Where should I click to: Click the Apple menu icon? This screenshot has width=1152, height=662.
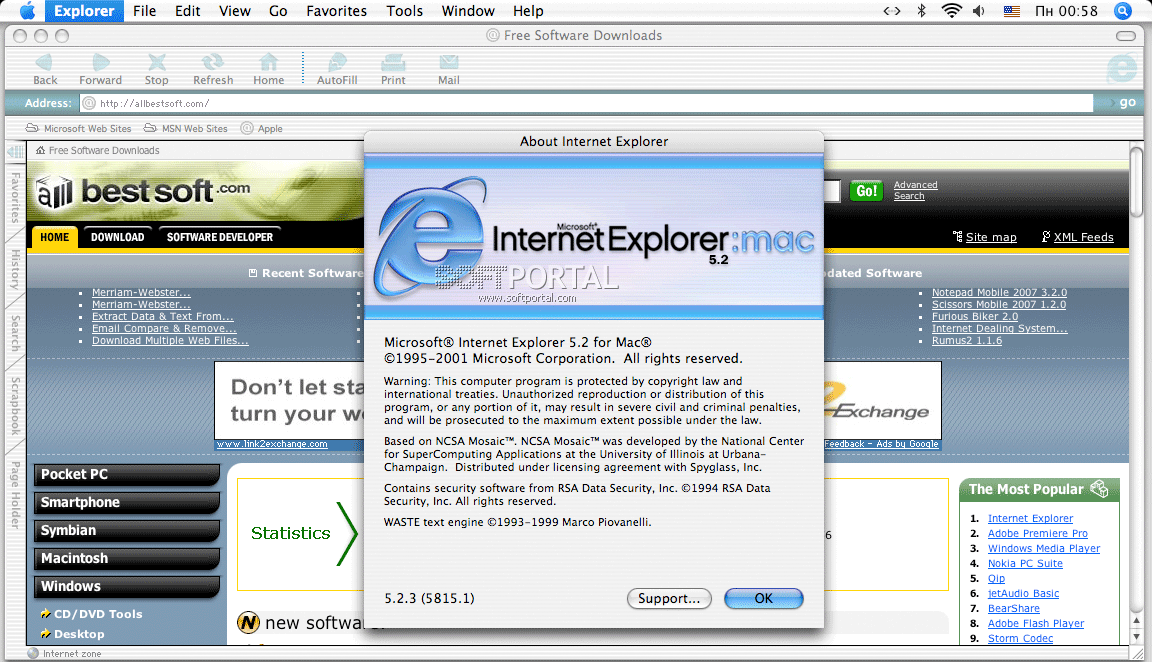[27, 10]
